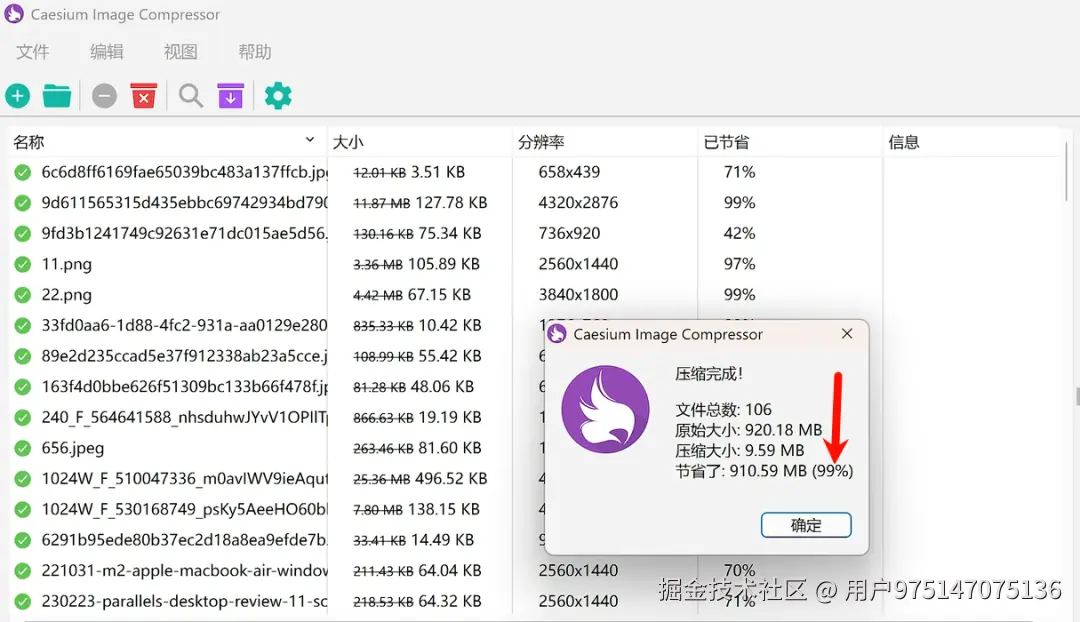Open the 视图 menu
Image resolution: width=1080 pixels, height=622 pixels.
pos(180,52)
